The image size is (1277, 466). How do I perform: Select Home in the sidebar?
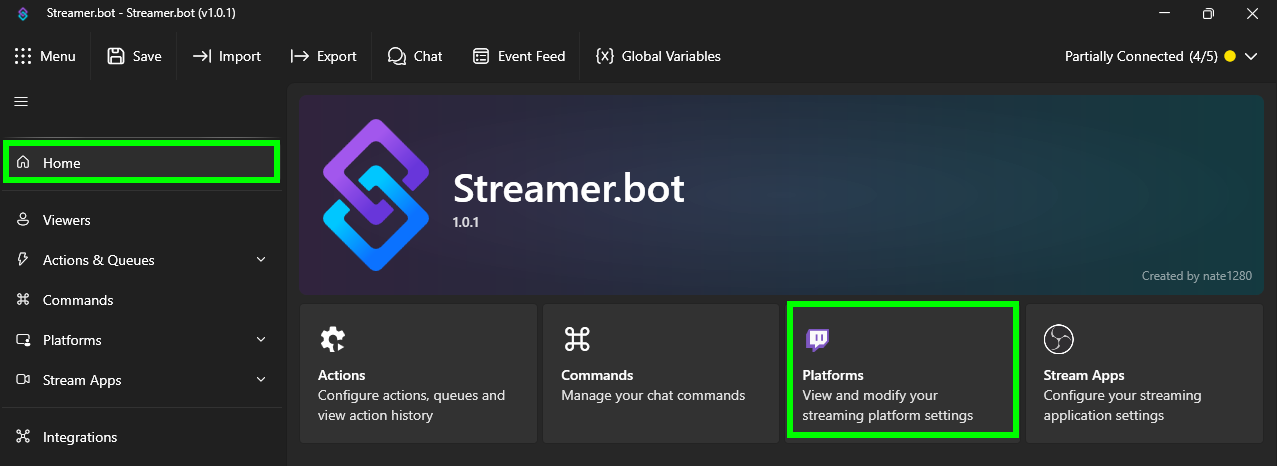point(140,163)
